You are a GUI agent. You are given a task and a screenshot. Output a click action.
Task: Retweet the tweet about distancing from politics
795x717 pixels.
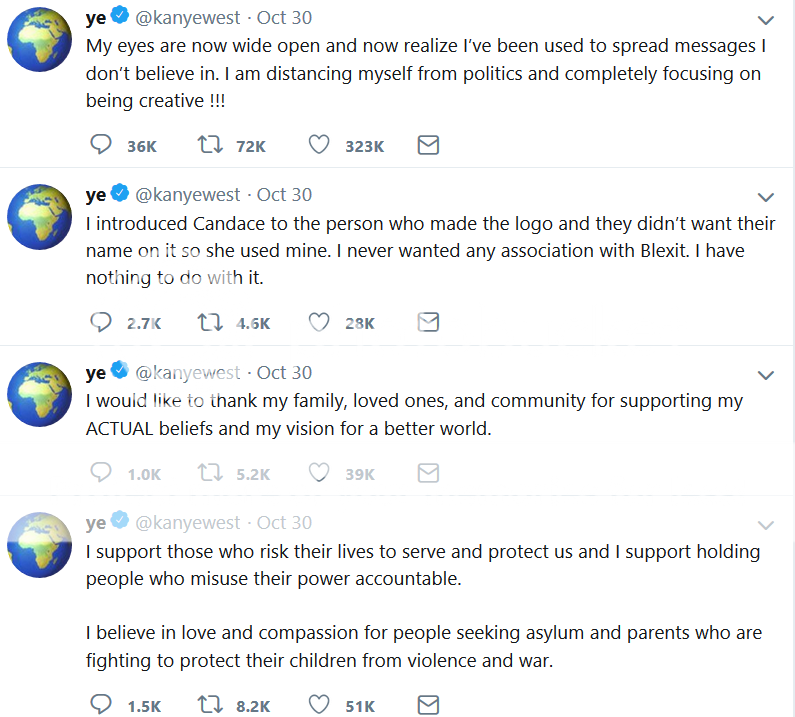point(210,145)
